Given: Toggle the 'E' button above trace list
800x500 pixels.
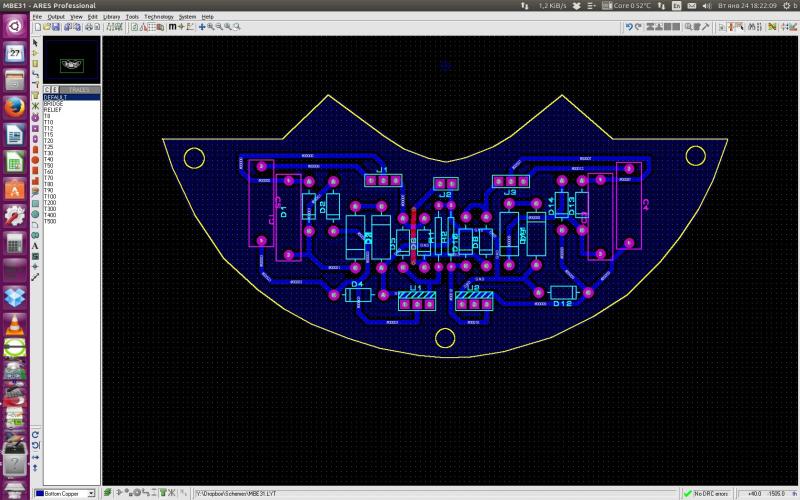Looking at the screenshot, I should click(54, 90).
